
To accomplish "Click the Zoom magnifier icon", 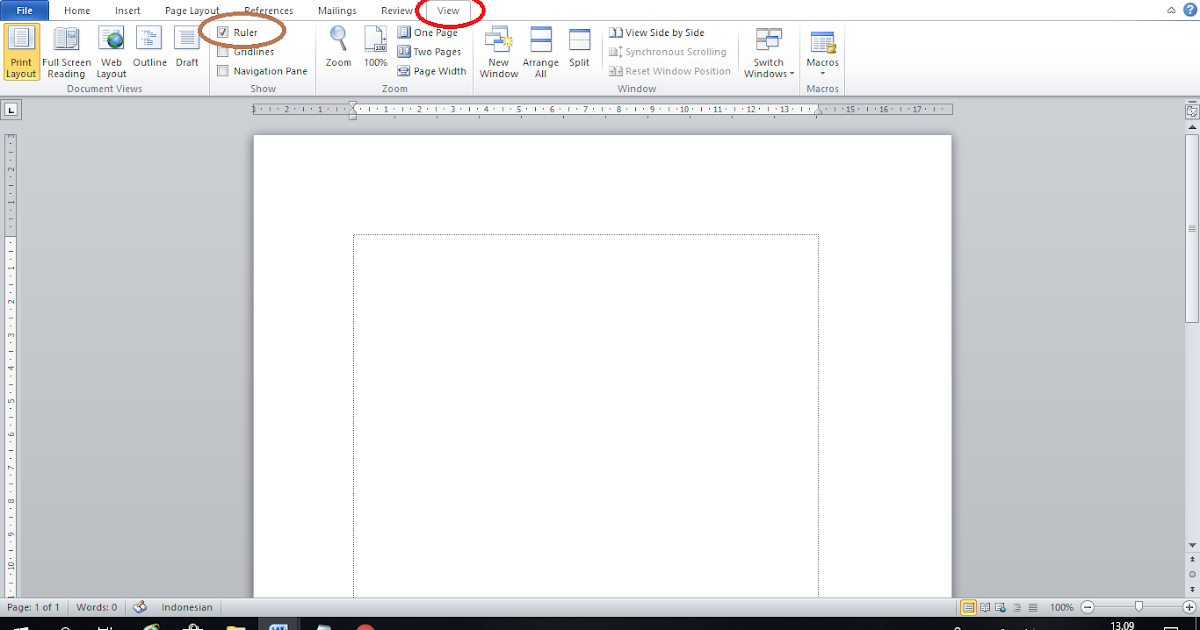I will (x=338, y=45).
